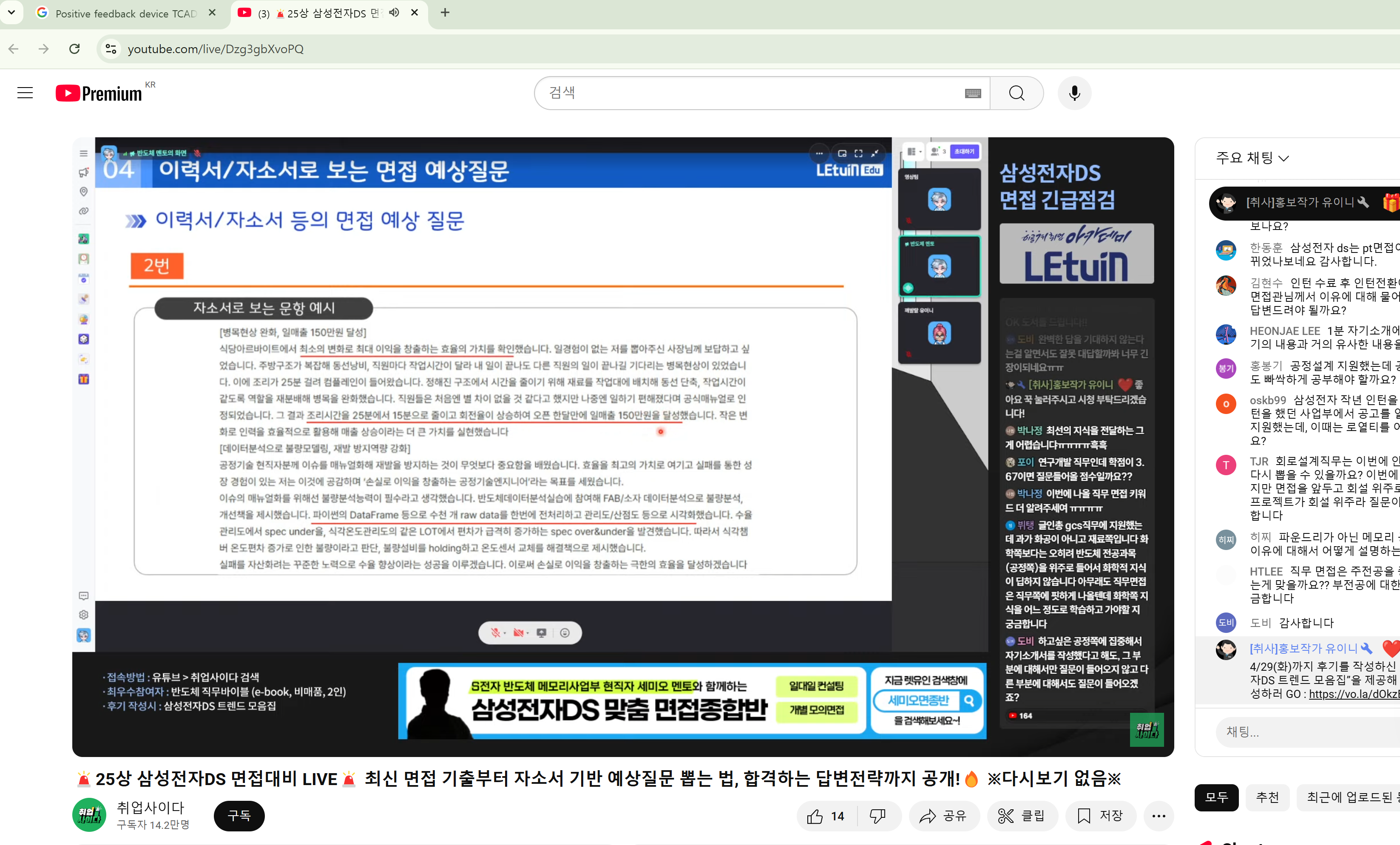Screen dimensions: 1400x845
Task: Click the virtual keyboard icon in search box
Action: pyautogui.click(x=972, y=93)
